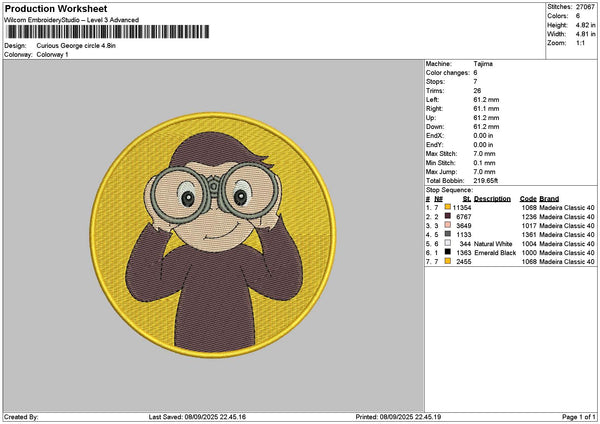Click the Right value 61.1 mm
Viewport: 600px width, 424px height.
[486, 109]
